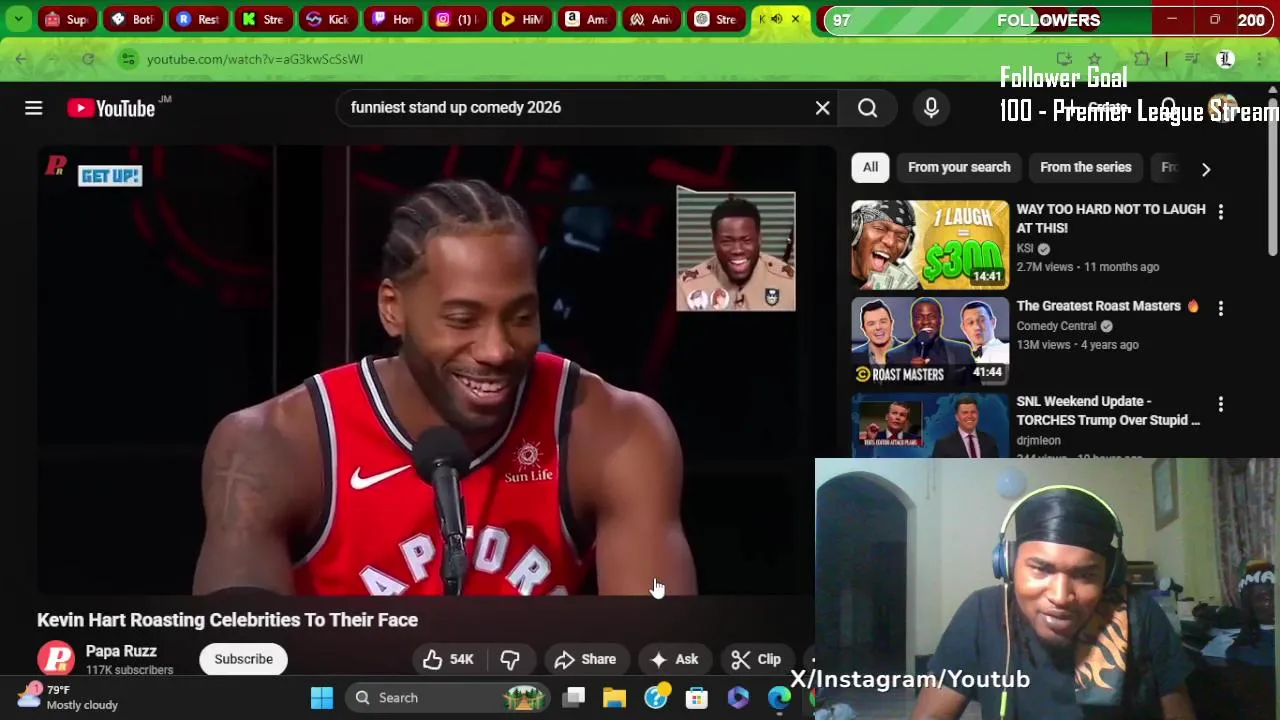Screen dimensions: 1280x720
Task: Close the active YouTube browser tab
Action: click(x=795, y=19)
